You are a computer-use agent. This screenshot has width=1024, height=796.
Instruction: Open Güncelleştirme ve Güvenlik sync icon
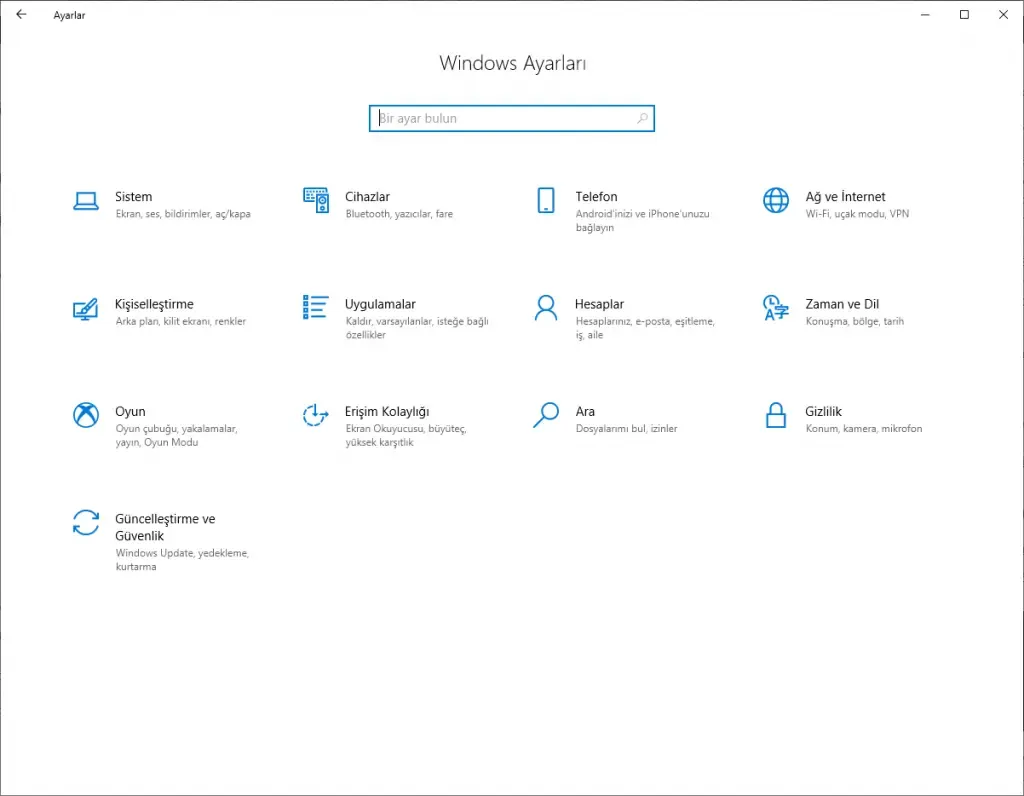[x=86, y=523]
